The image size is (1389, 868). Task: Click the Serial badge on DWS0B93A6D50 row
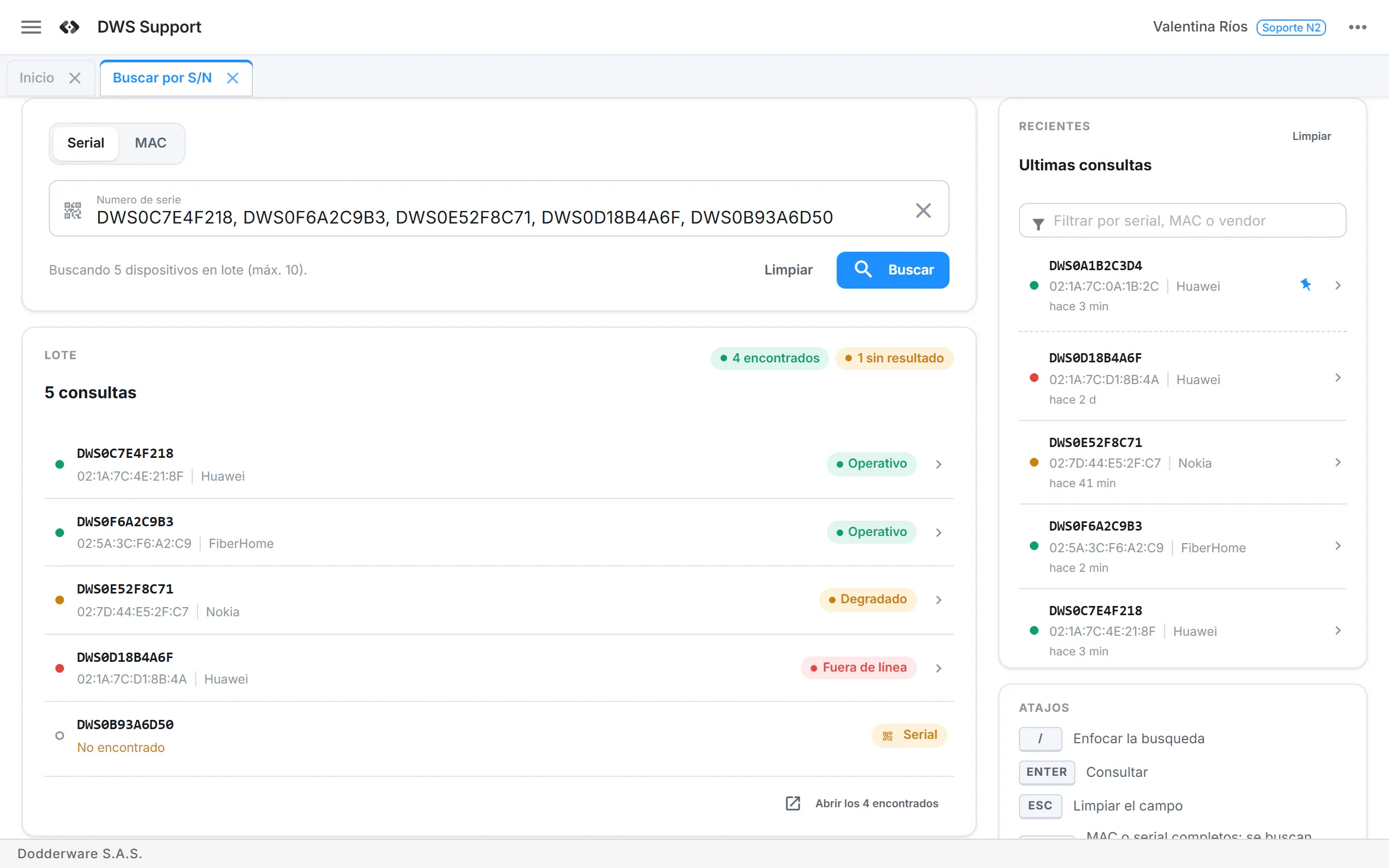click(909, 735)
